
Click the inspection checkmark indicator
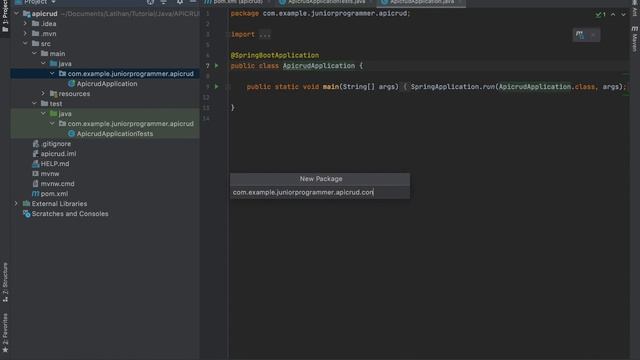(x=600, y=14)
